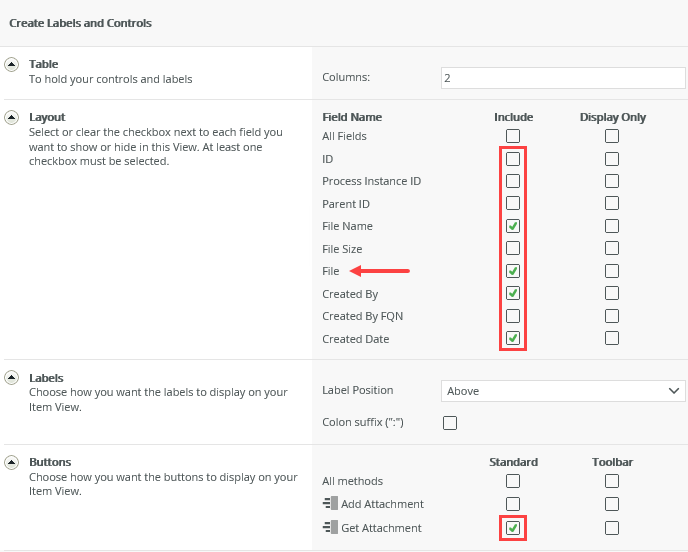
Task: Uncheck Include for File Name
Action: 513,226
